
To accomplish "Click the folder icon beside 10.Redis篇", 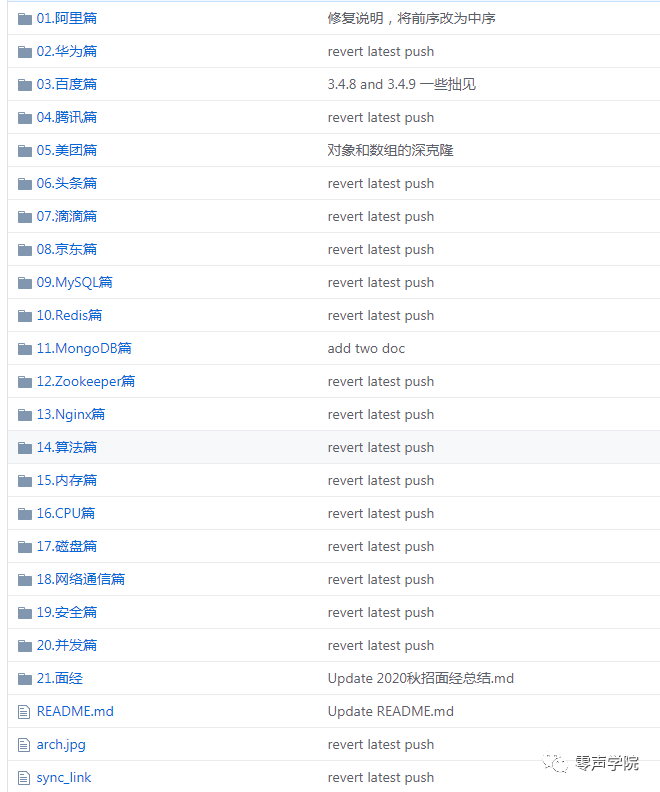I will 25,316.
